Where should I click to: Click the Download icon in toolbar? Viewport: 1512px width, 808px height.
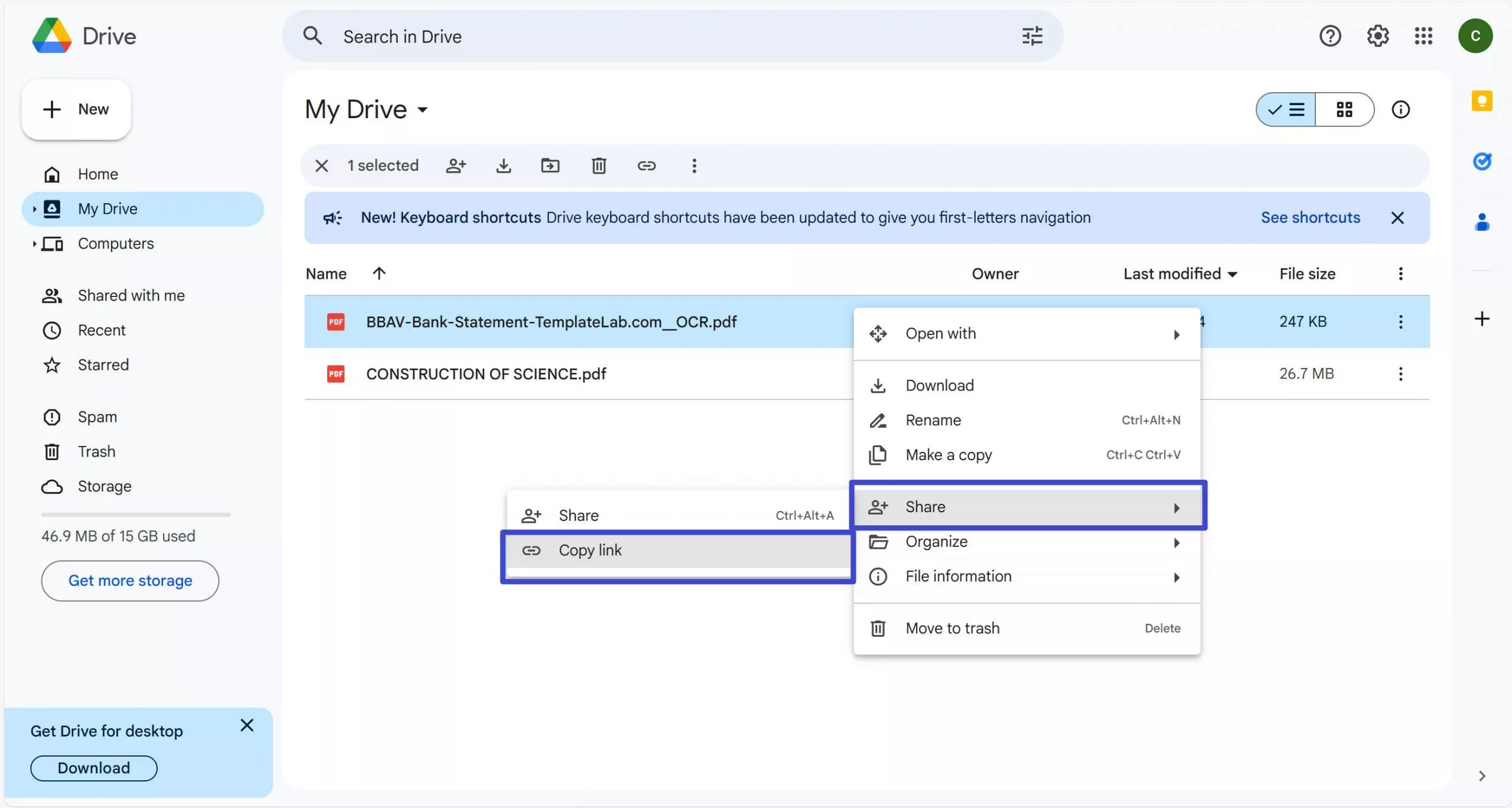click(x=504, y=164)
